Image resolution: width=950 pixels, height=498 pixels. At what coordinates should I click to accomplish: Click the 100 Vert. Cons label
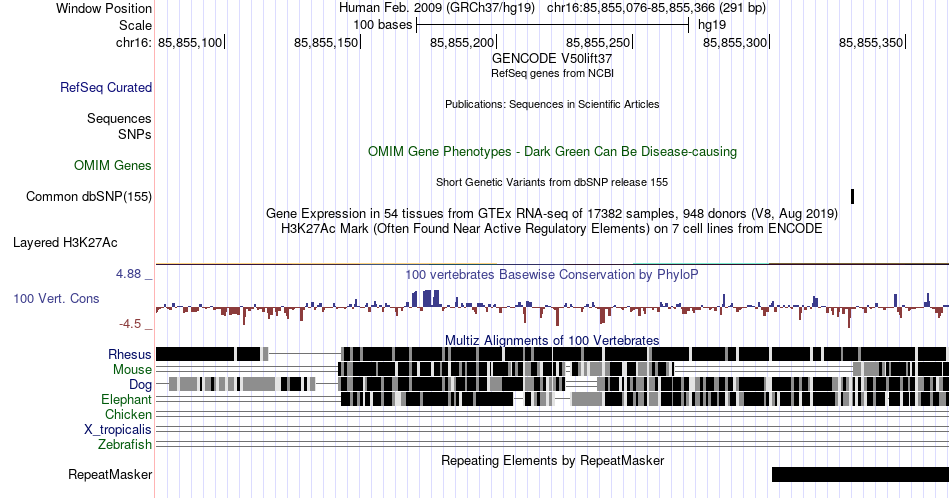pos(56,299)
